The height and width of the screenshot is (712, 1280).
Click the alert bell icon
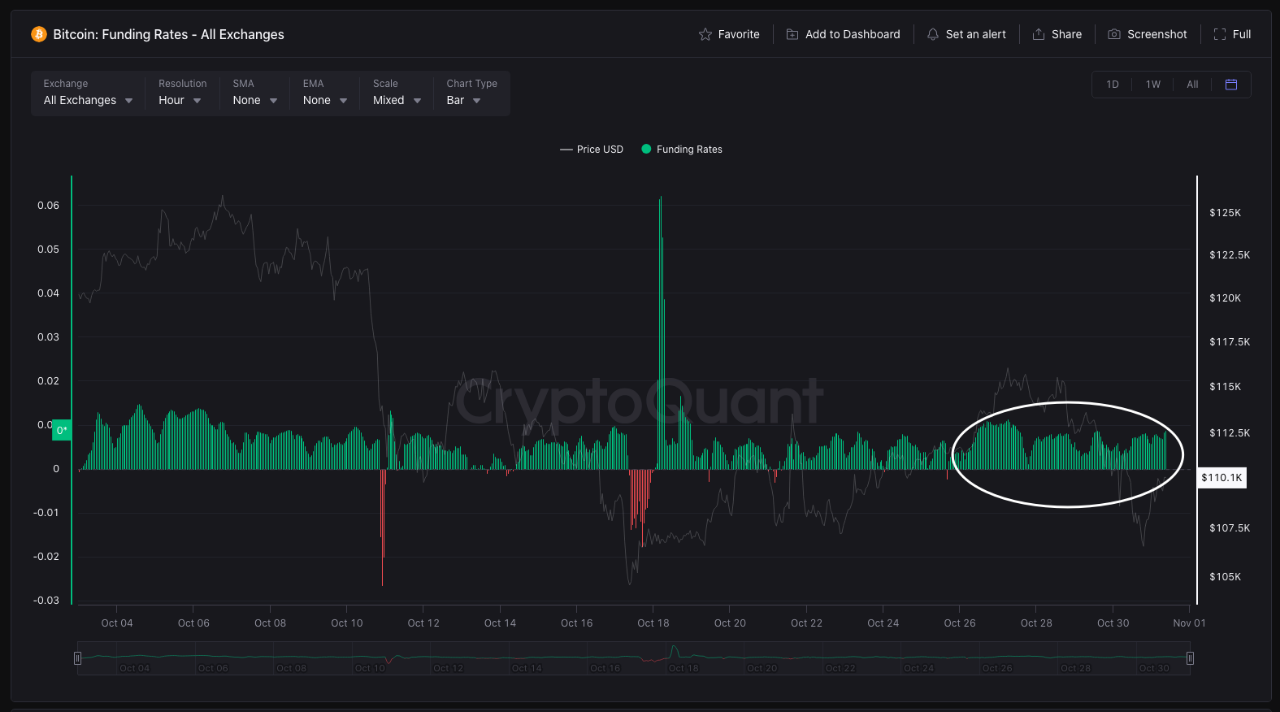[933, 34]
